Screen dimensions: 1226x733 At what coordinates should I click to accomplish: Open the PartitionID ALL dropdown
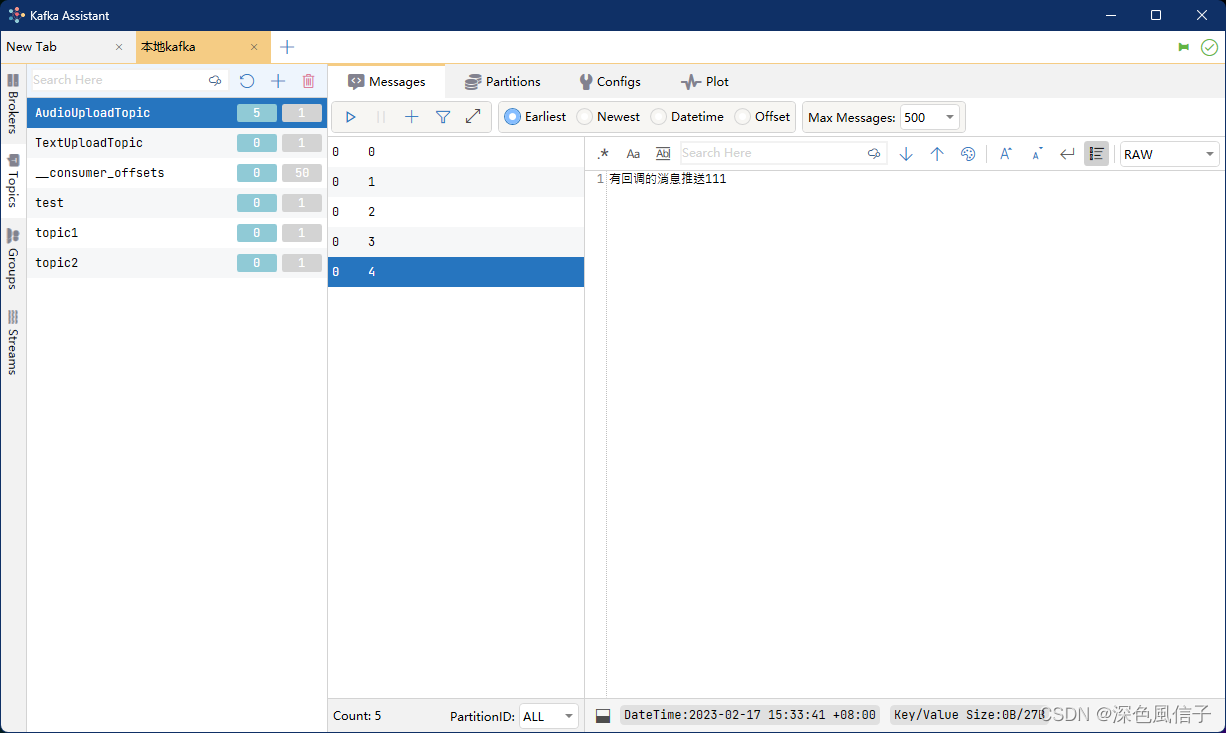(x=549, y=716)
